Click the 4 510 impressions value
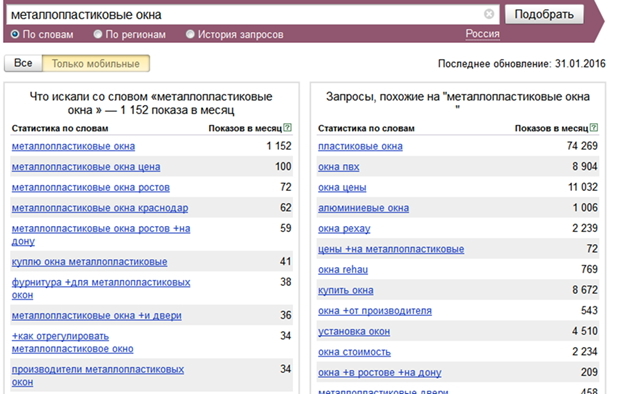623x394 pixels. (585, 331)
